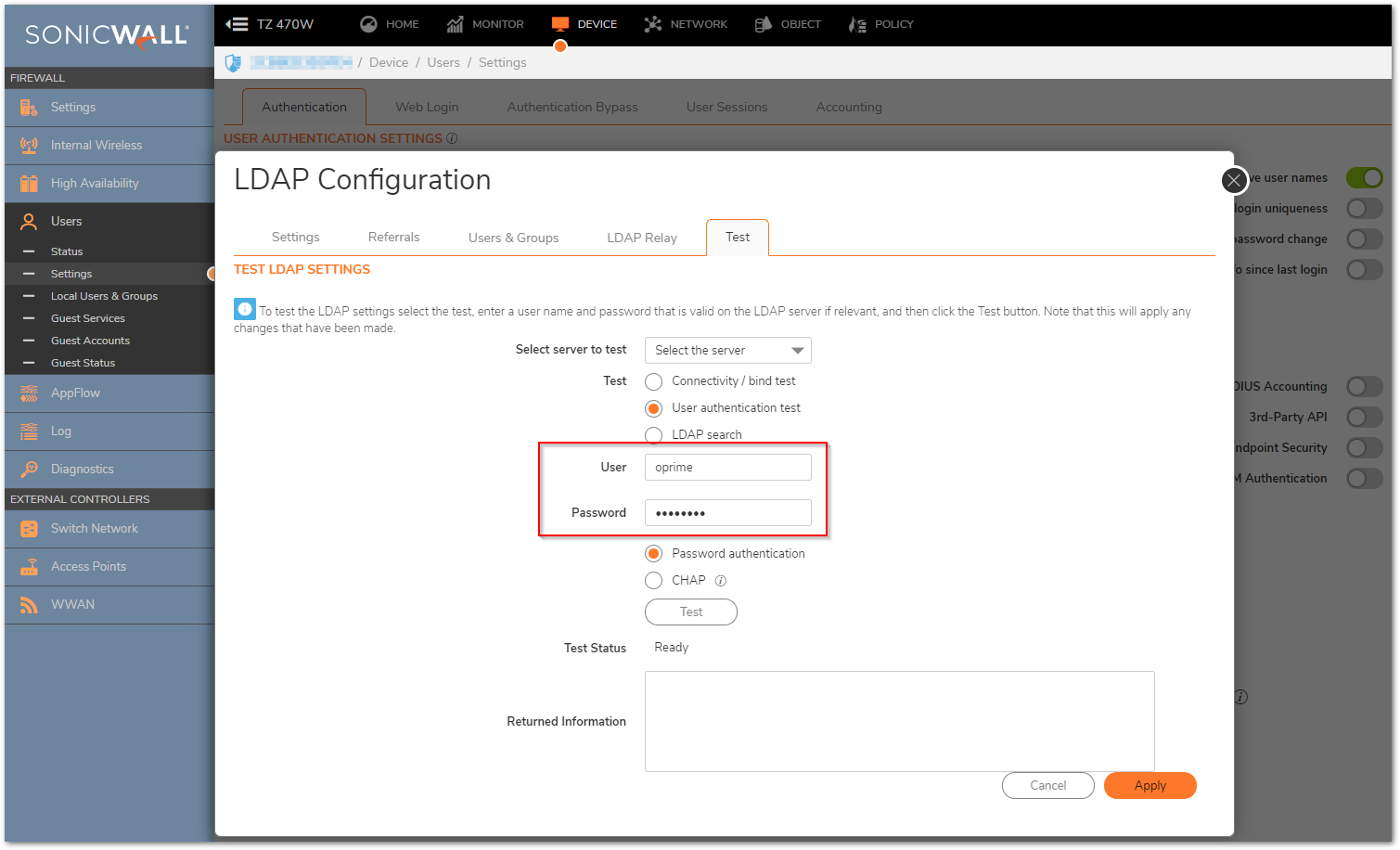Select the LDAP search radio option
The width and height of the screenshot is (1400, 850).
pos(654,435)
